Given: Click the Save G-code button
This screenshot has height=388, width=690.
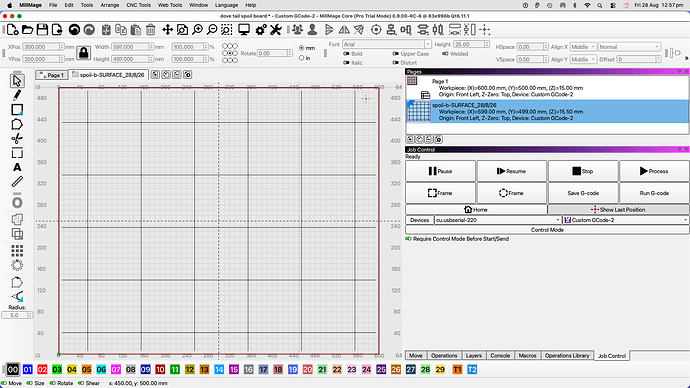Looking at the screenshot, I should [x=583, y=193].
